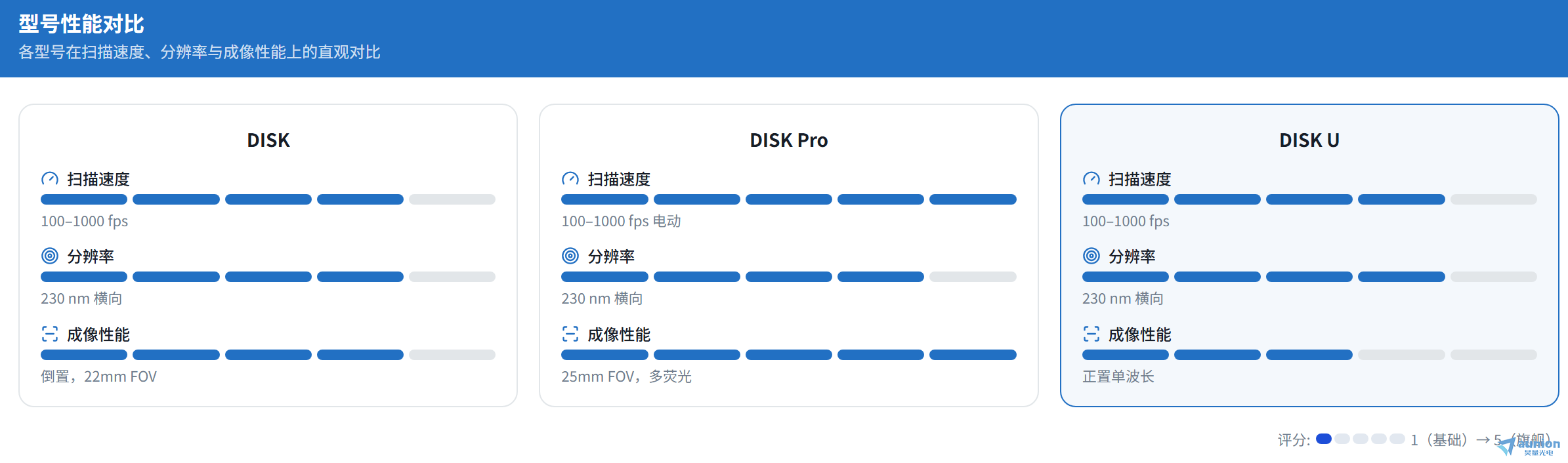The image size is (1568, 463).
Task: Click the DISK Pro resolution rating bar
Action: tap(789, 277)
